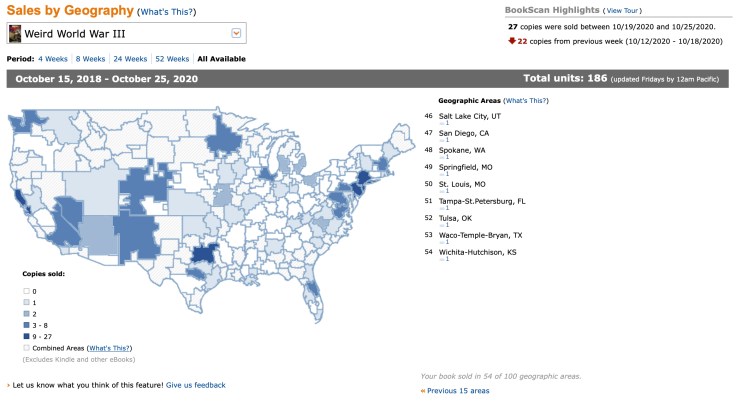
Task: Open the book title dropdown arrow
Action: [236, 34]
